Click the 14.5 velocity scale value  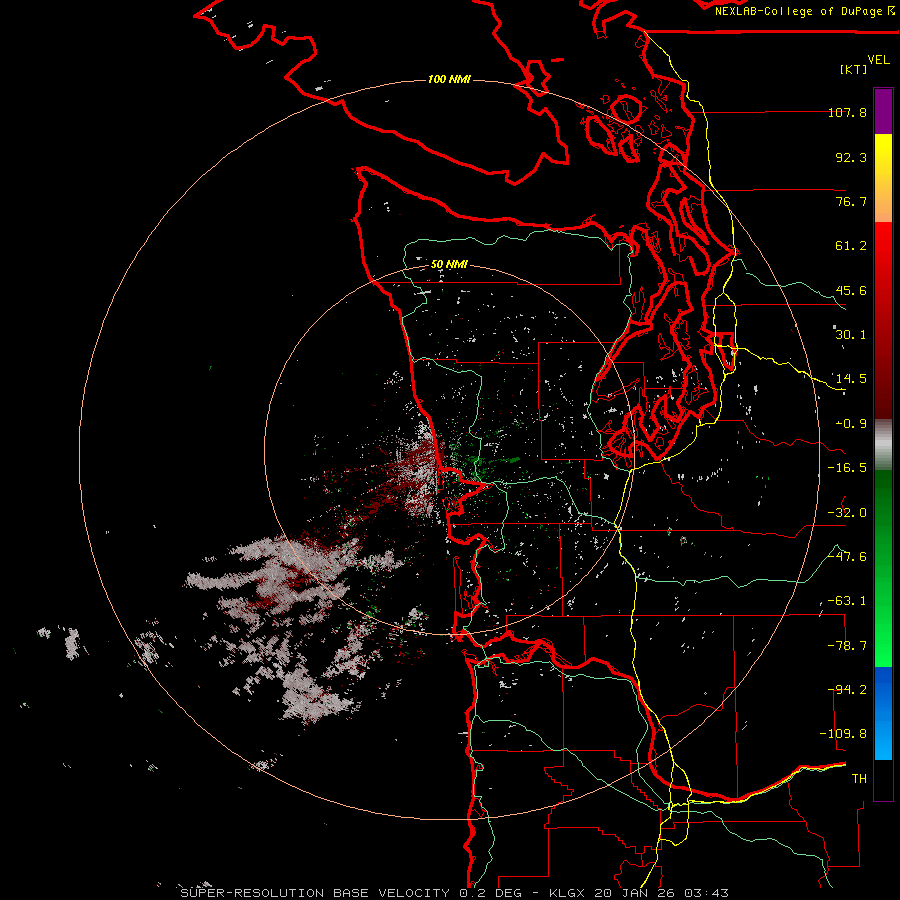click(x=851, y=379)
